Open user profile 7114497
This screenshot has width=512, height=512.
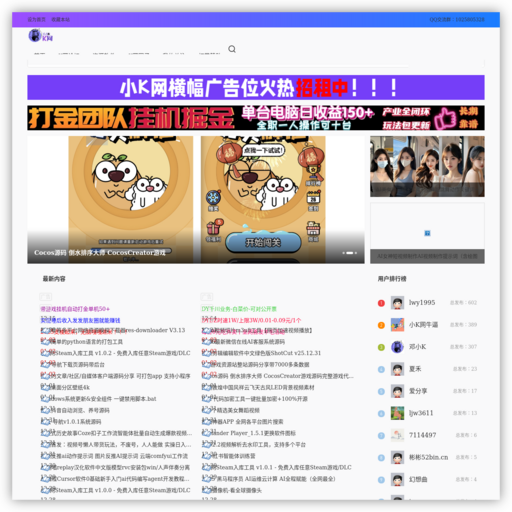click(x=422, y=435)
